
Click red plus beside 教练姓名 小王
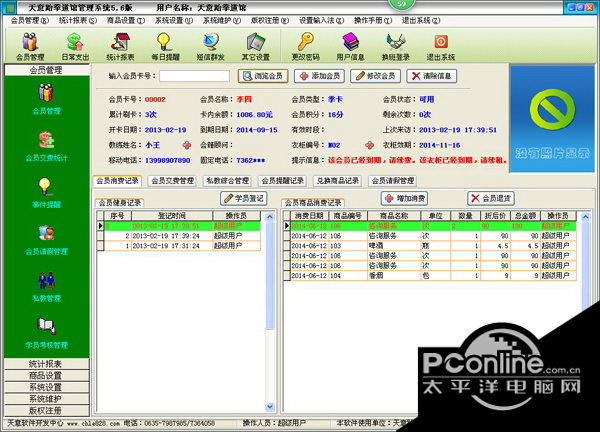pos(187,145)
